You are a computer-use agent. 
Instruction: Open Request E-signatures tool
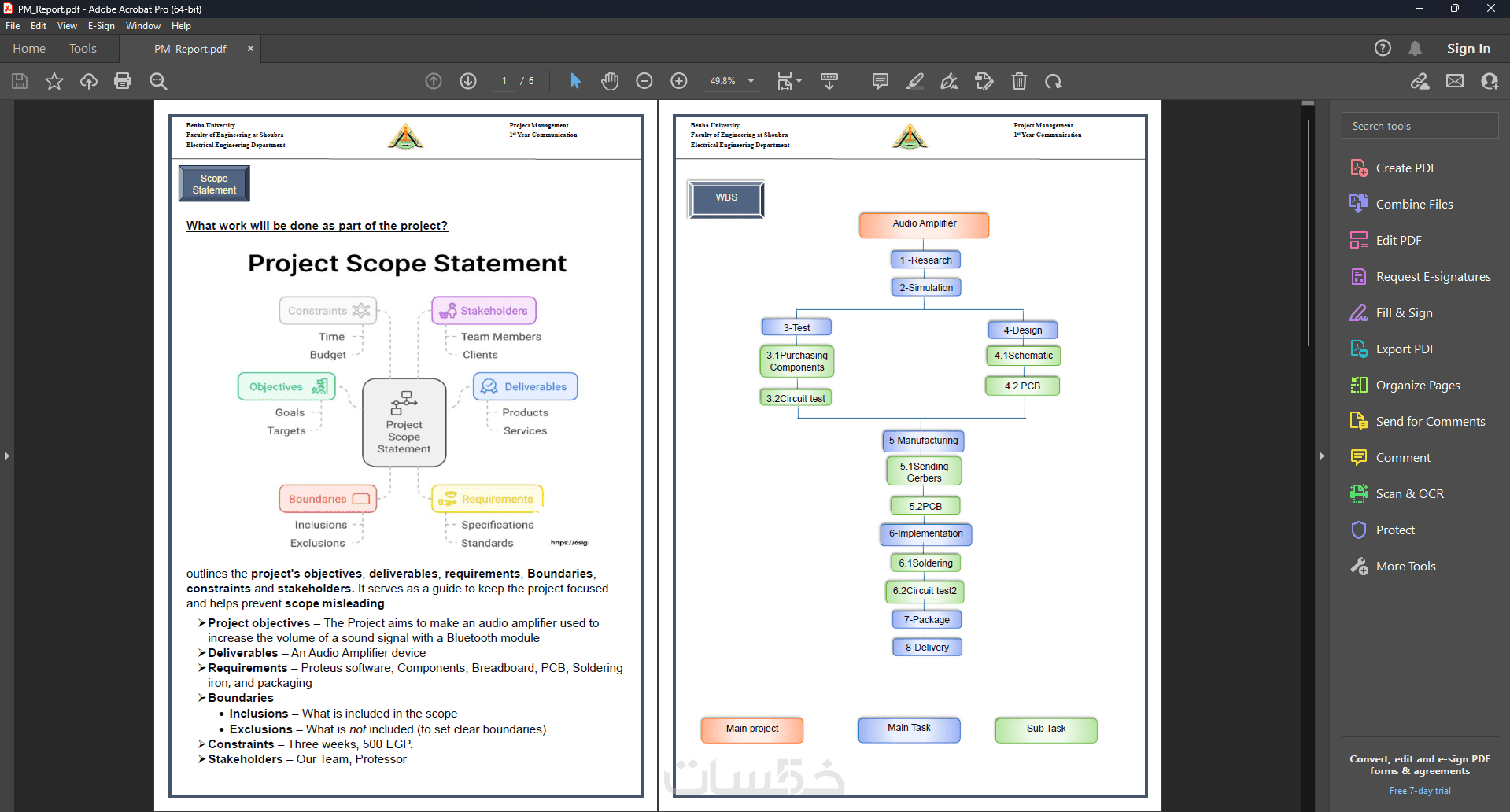(x=1433, y=277)
